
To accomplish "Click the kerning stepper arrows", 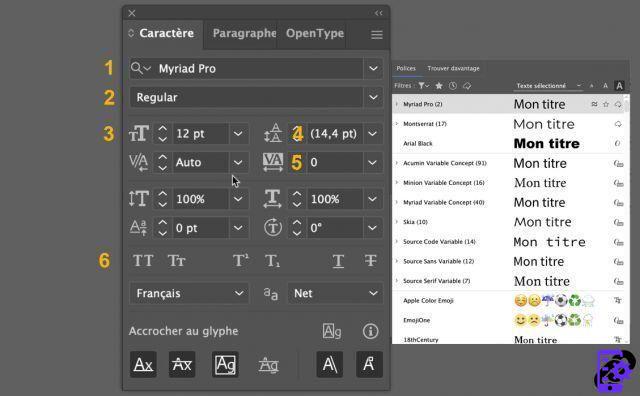I will (162, 162).
